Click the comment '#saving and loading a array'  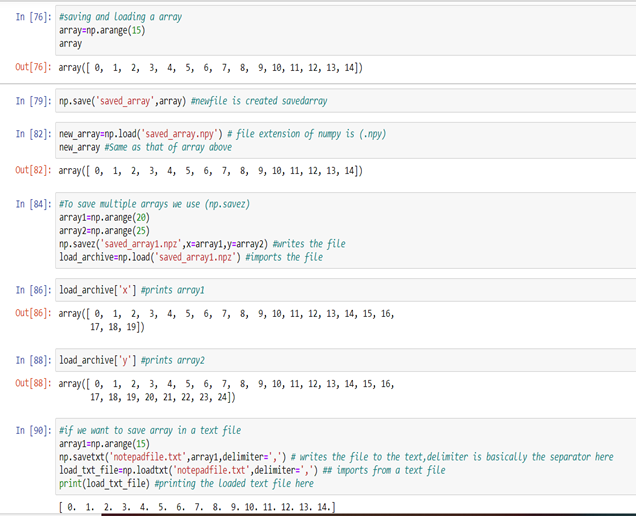point(120,17)
